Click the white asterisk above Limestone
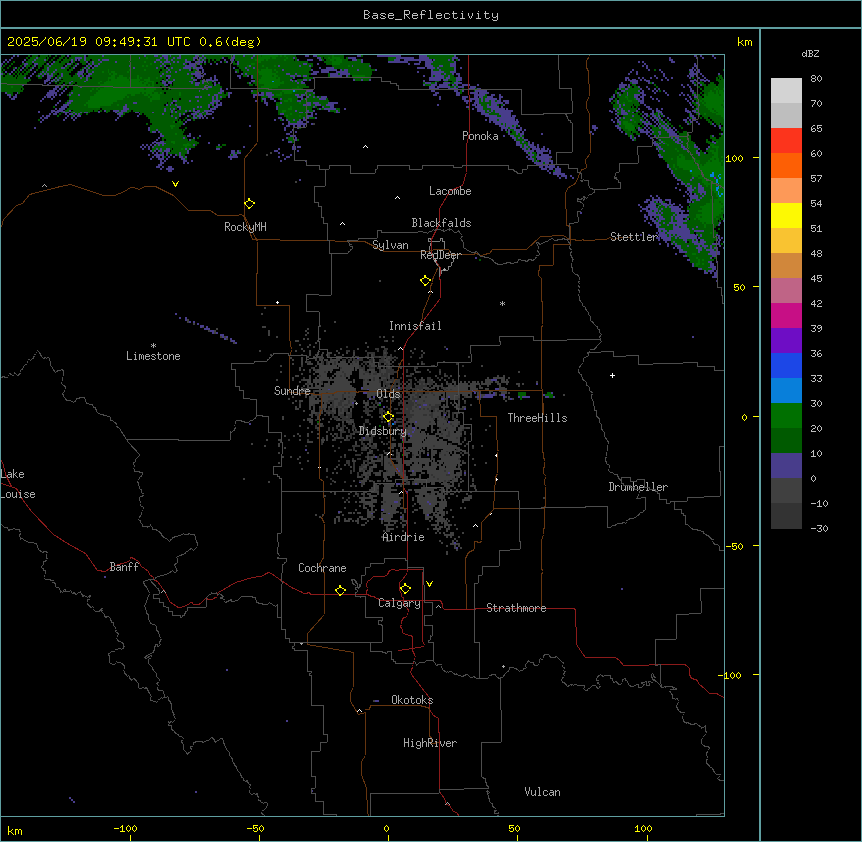862x842 pixels. point(153,346)
